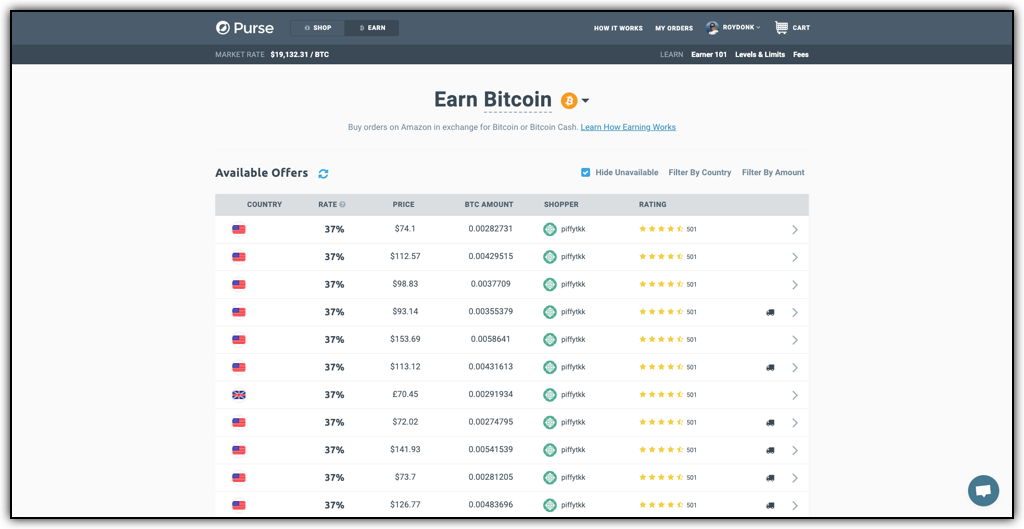Open the live chat bubble
Viewport: 1024px width, 529px height.
(984, 490)
